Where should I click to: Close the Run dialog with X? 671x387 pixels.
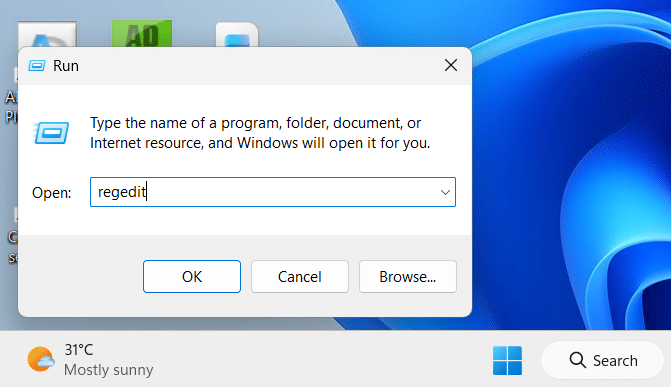click(x=451, y=65)
